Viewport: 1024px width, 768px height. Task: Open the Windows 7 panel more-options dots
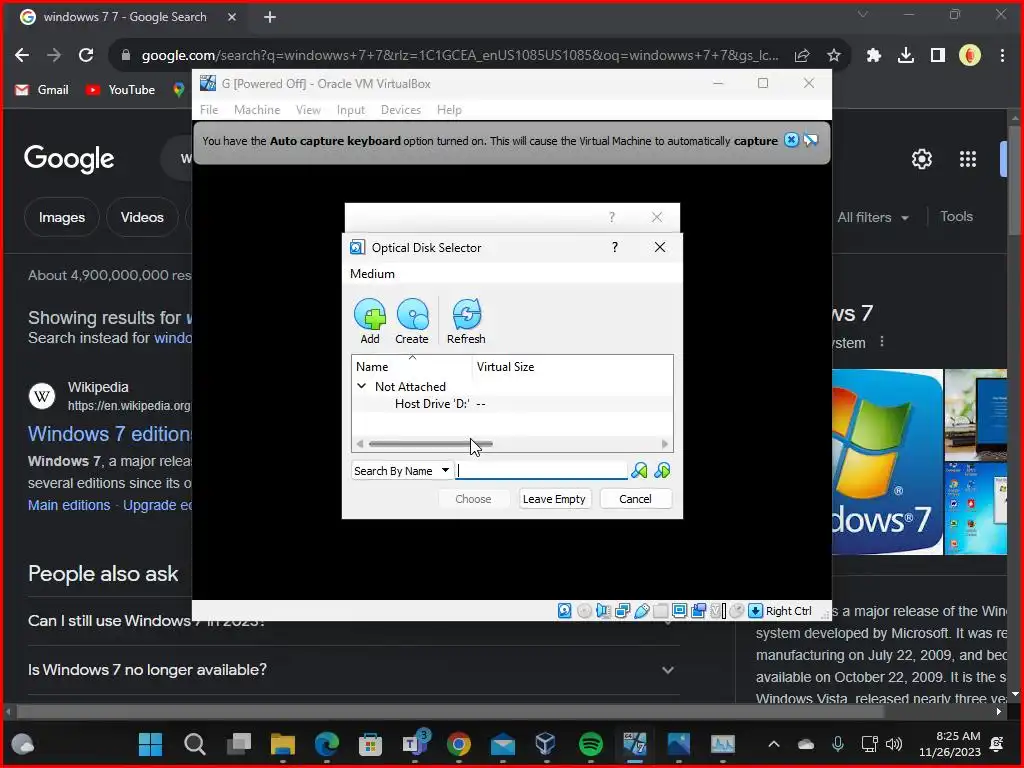click(882, 342)
